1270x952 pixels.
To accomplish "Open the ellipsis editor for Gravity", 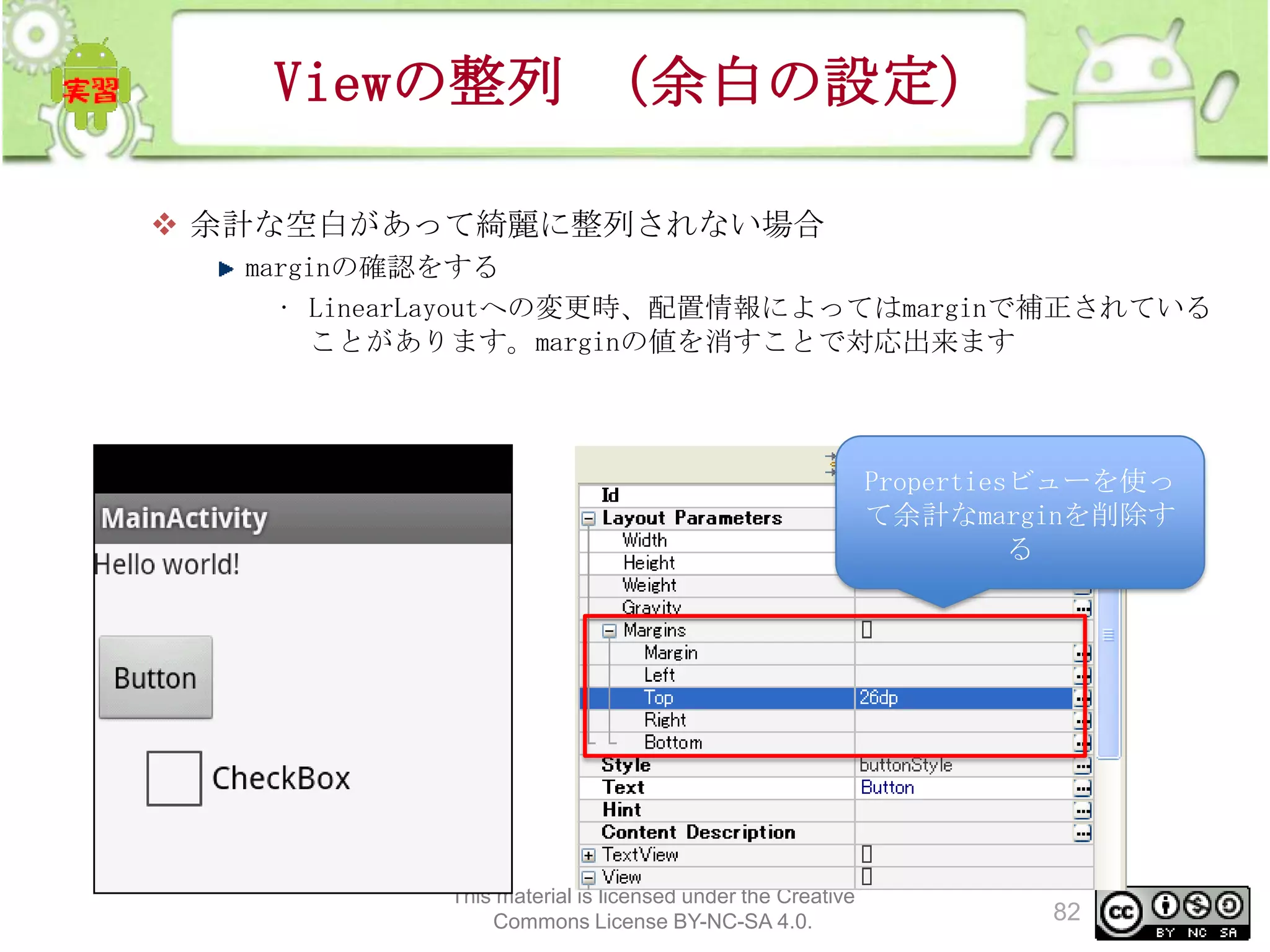I will (1083, 607).
